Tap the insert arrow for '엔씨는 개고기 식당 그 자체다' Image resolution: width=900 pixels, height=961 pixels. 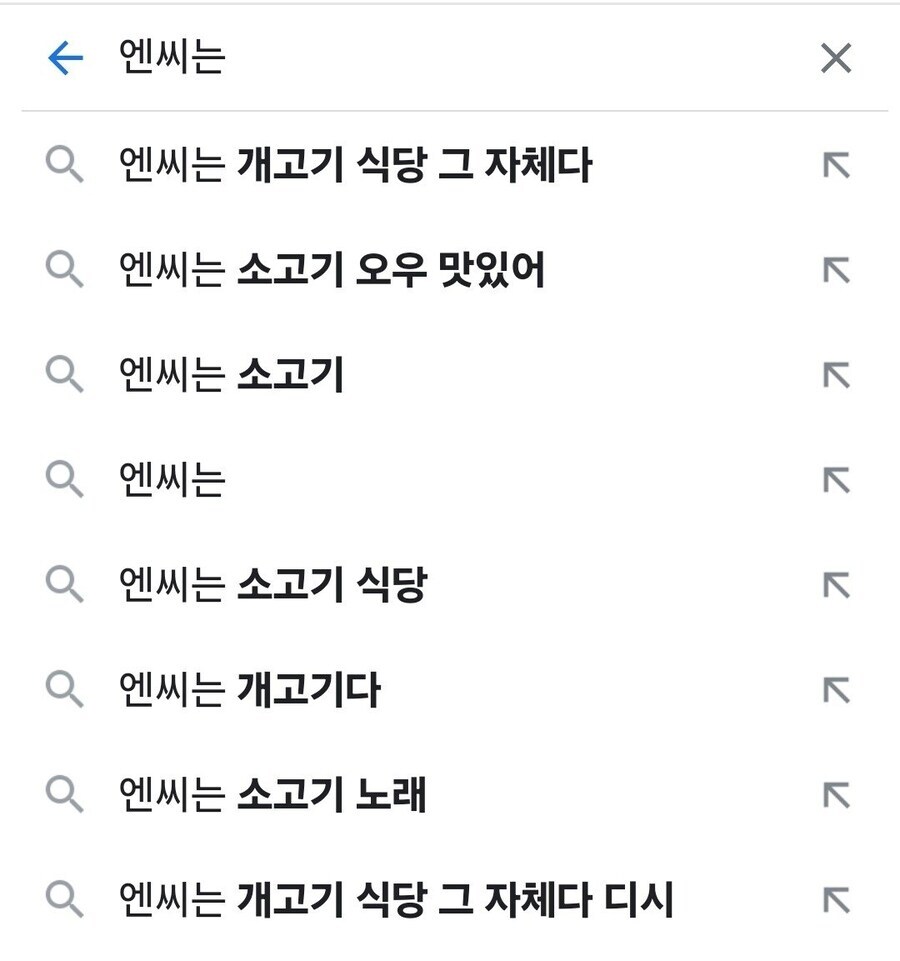(836, 166)
